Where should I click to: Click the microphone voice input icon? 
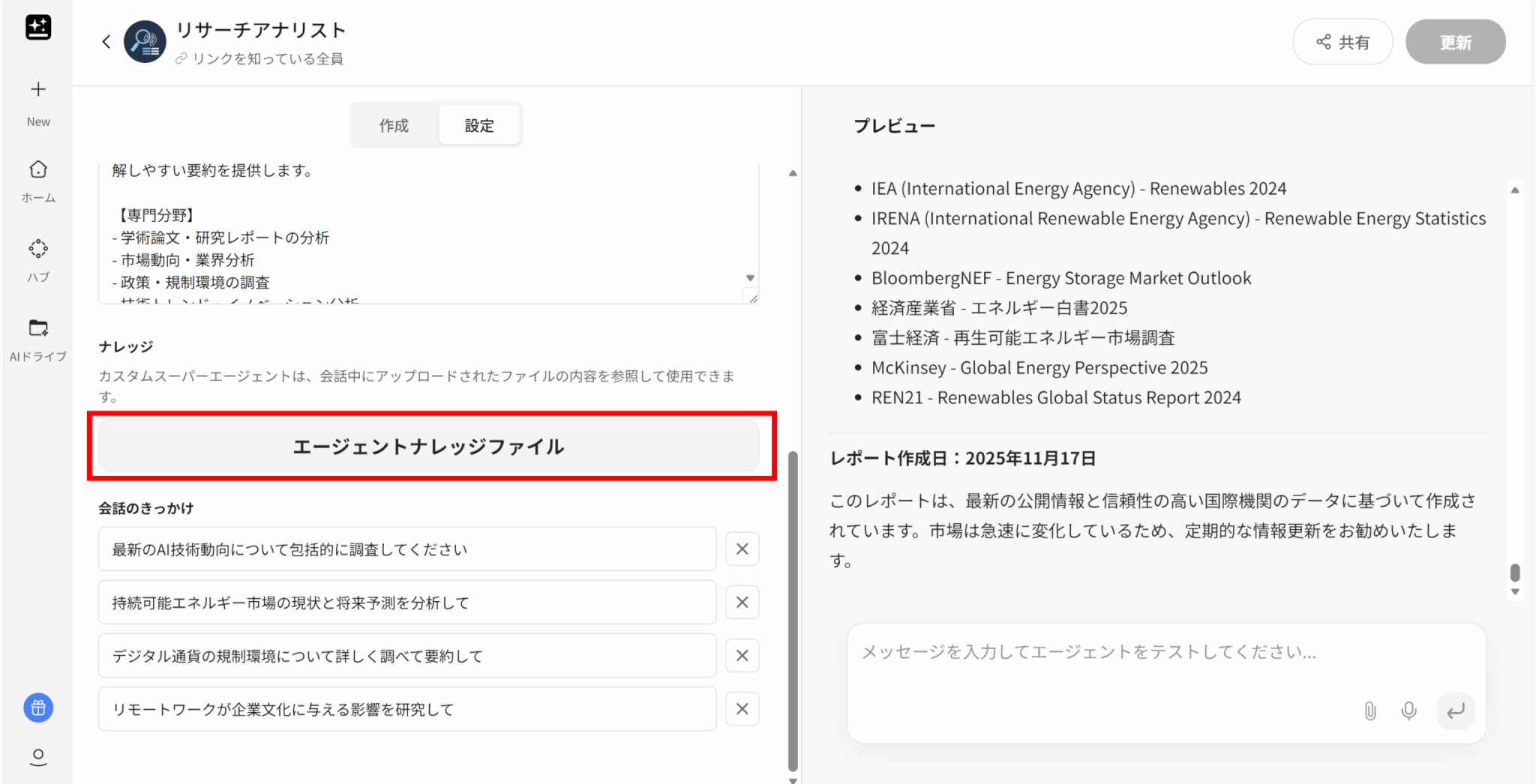pos(1408,711)
